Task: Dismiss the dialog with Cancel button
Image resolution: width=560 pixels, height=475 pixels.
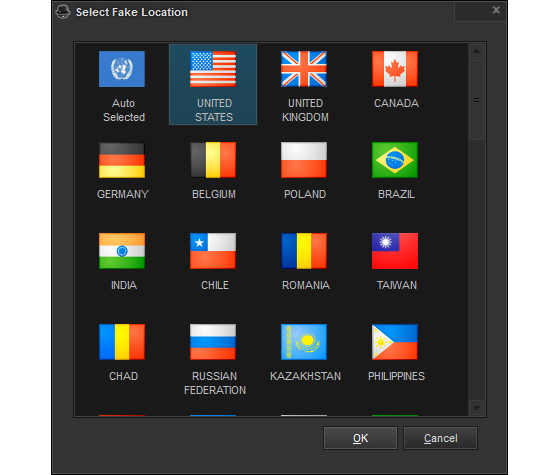Action: (x=440, y=438)
